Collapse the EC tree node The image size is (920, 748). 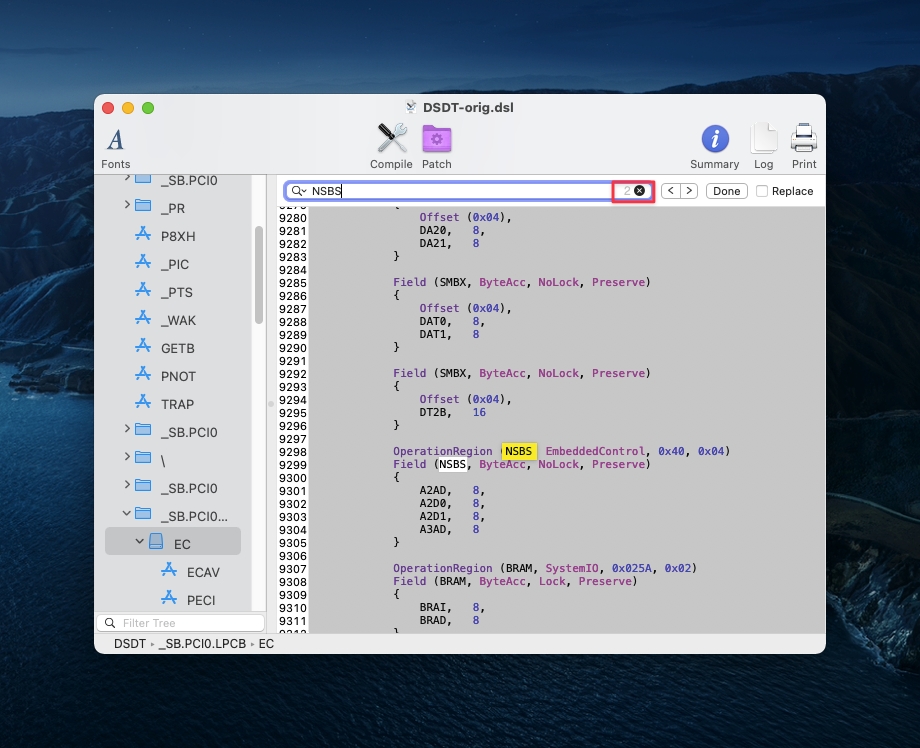coord(139,543)
